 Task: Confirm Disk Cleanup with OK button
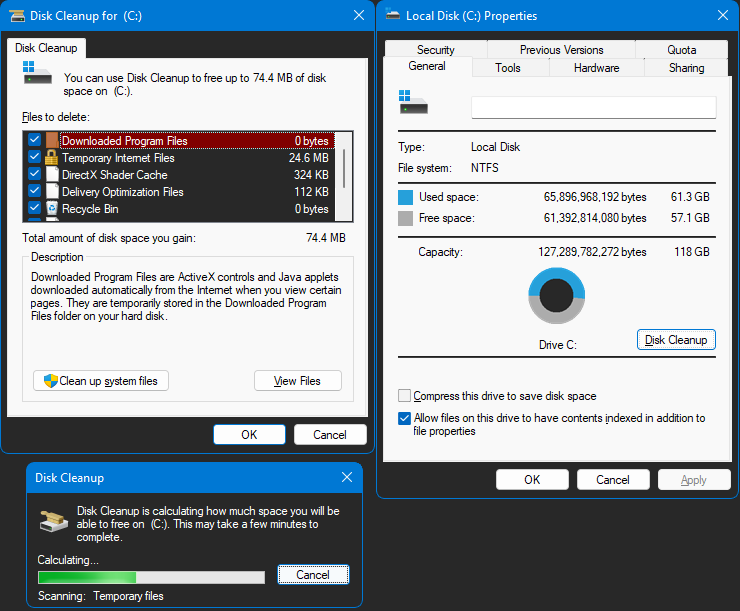pos(249,435)
